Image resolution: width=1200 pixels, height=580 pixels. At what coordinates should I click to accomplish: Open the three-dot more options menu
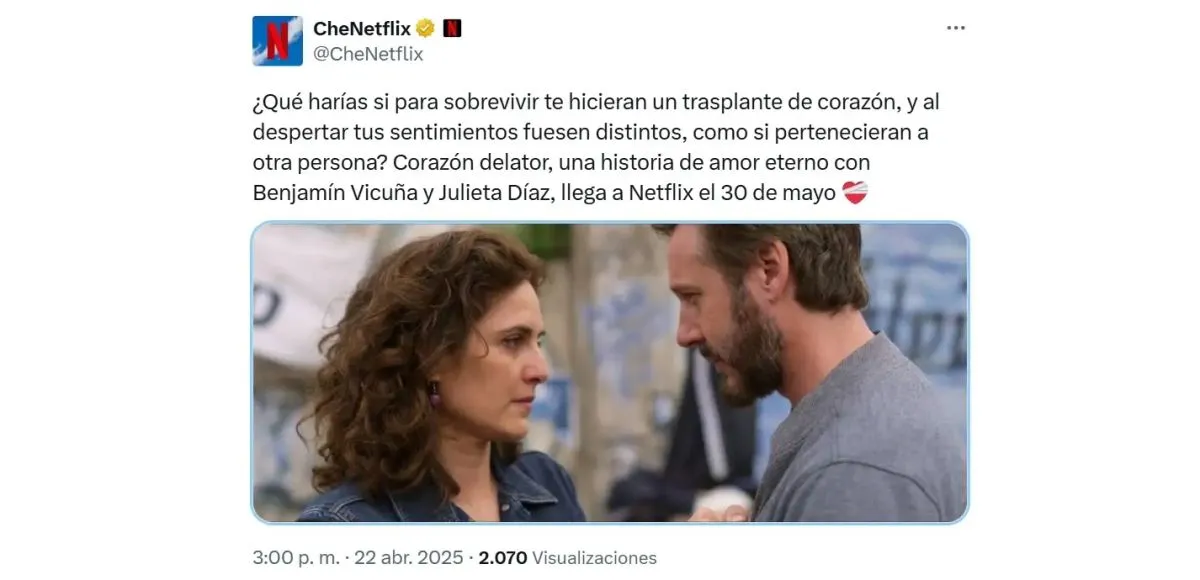956,28
